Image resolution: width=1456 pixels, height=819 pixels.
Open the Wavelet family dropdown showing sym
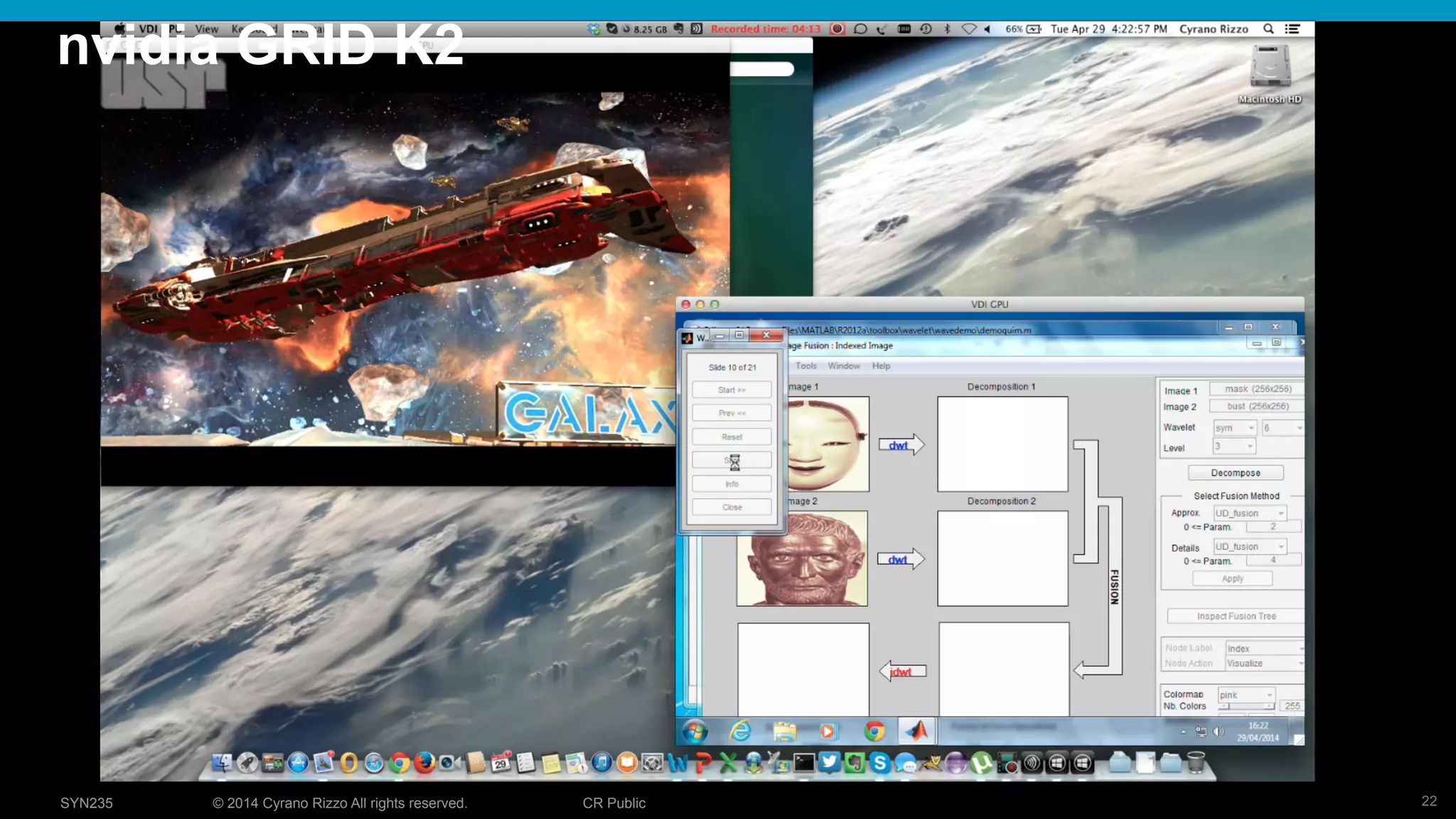click(x=1235, y=428)
